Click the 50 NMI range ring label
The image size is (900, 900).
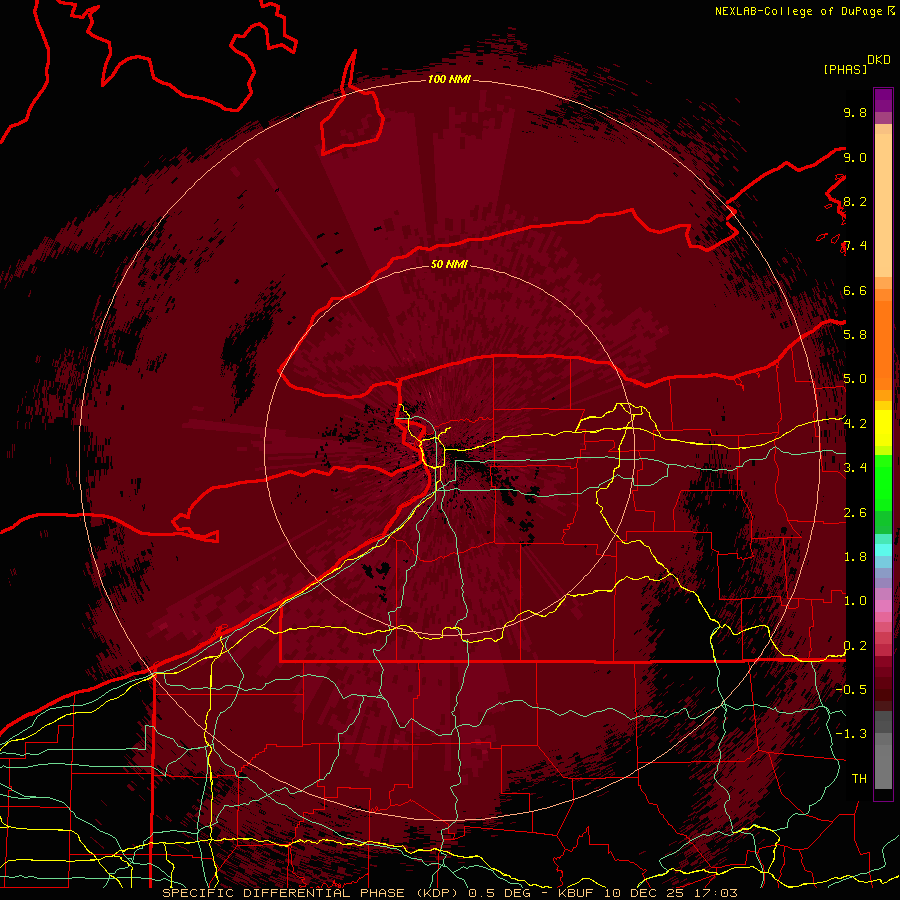[449, 264]
